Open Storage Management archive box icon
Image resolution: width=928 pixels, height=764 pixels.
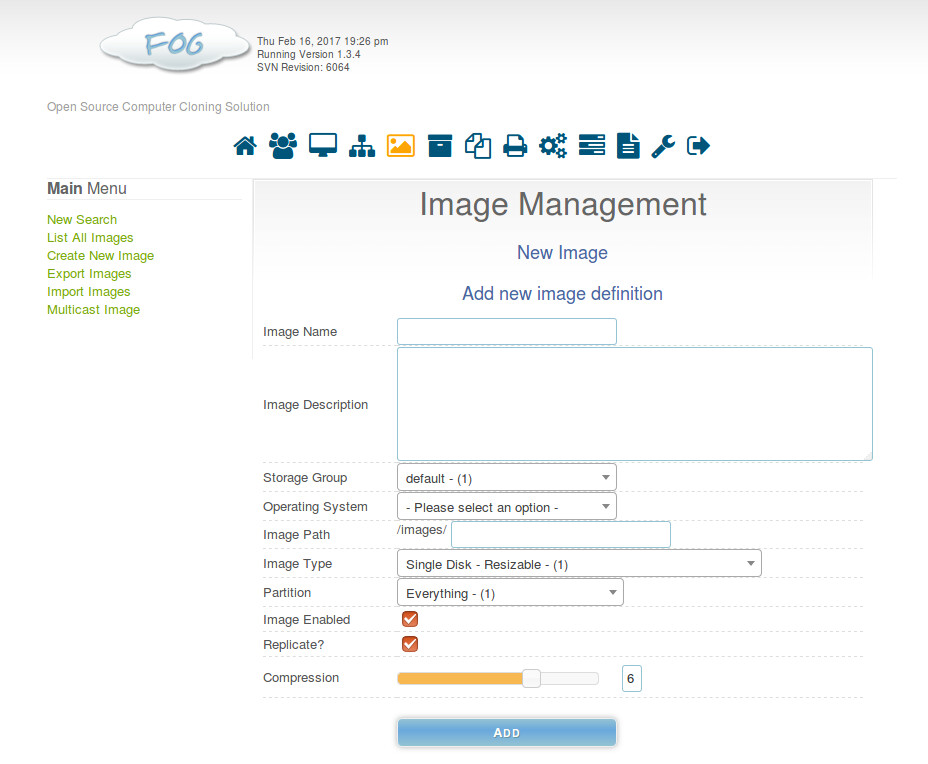pos(440,146)
